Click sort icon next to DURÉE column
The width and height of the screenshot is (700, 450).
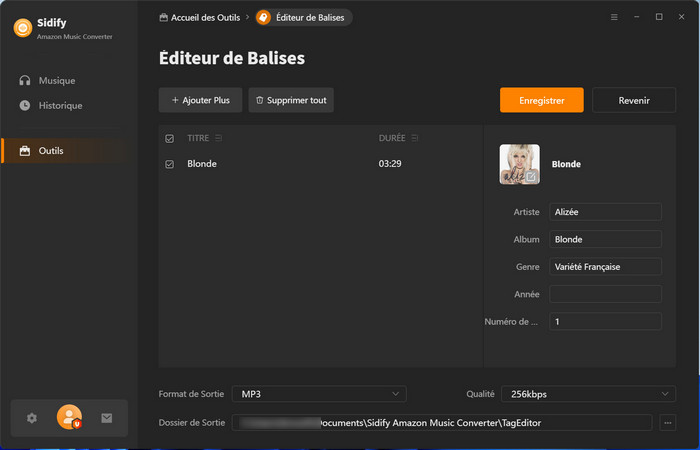click(x=415, y=138)
